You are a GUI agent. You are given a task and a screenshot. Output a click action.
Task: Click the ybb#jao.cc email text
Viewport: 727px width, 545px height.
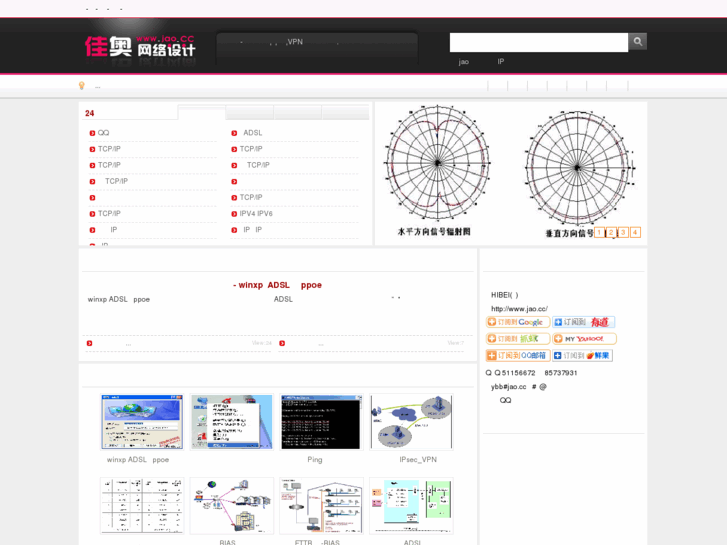pos(509,387)
